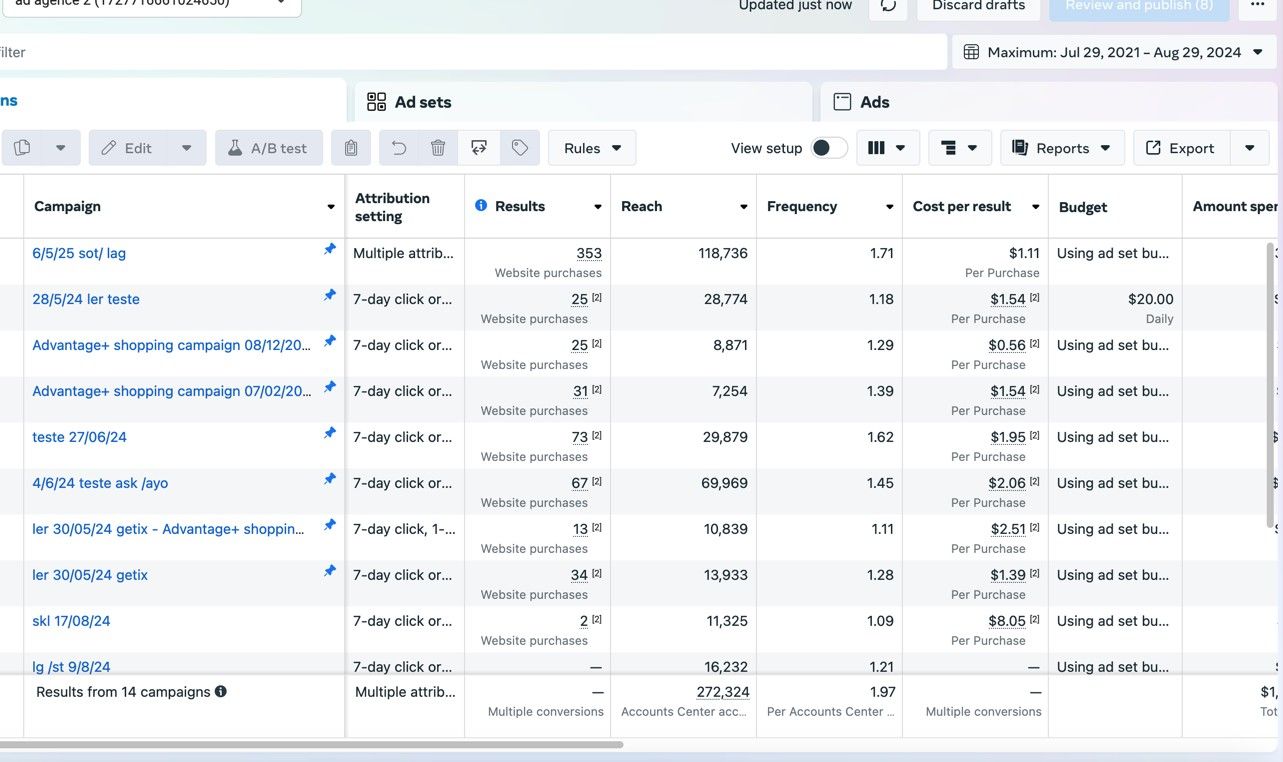
Task: Click the refresh icon near Updated just now
Action: pos(888,6)
